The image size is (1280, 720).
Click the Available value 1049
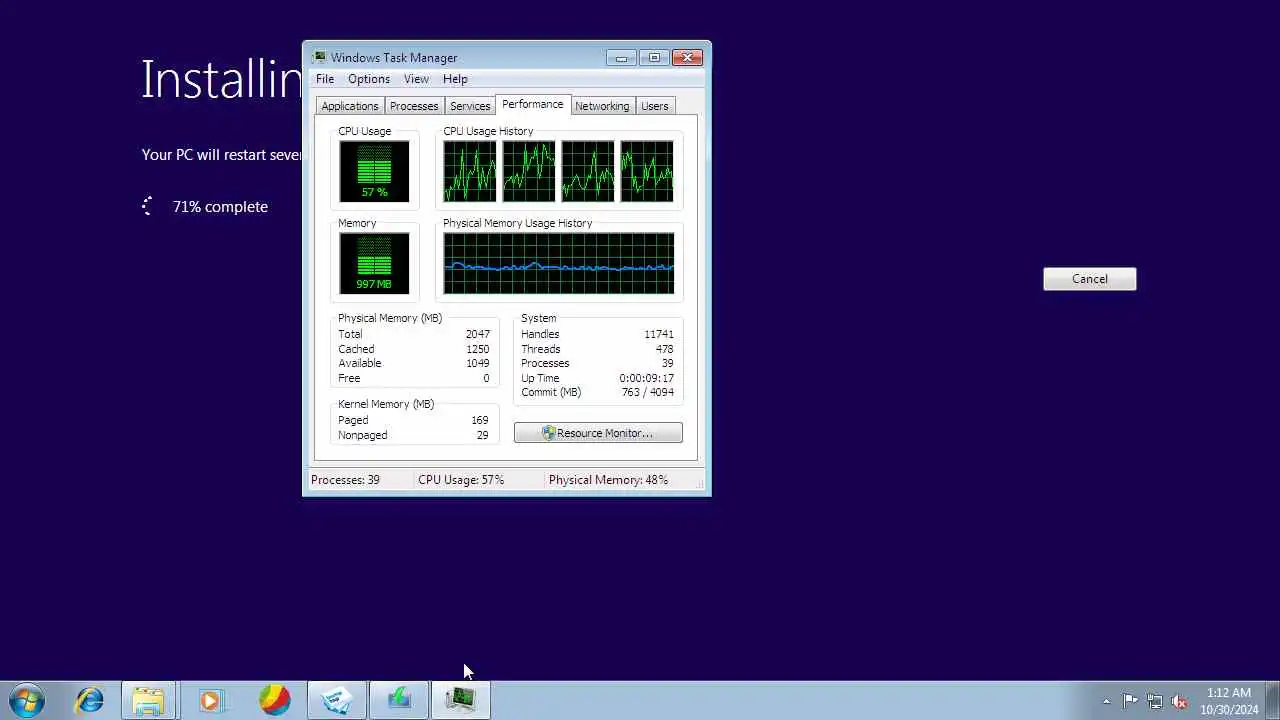coord(477,363)
